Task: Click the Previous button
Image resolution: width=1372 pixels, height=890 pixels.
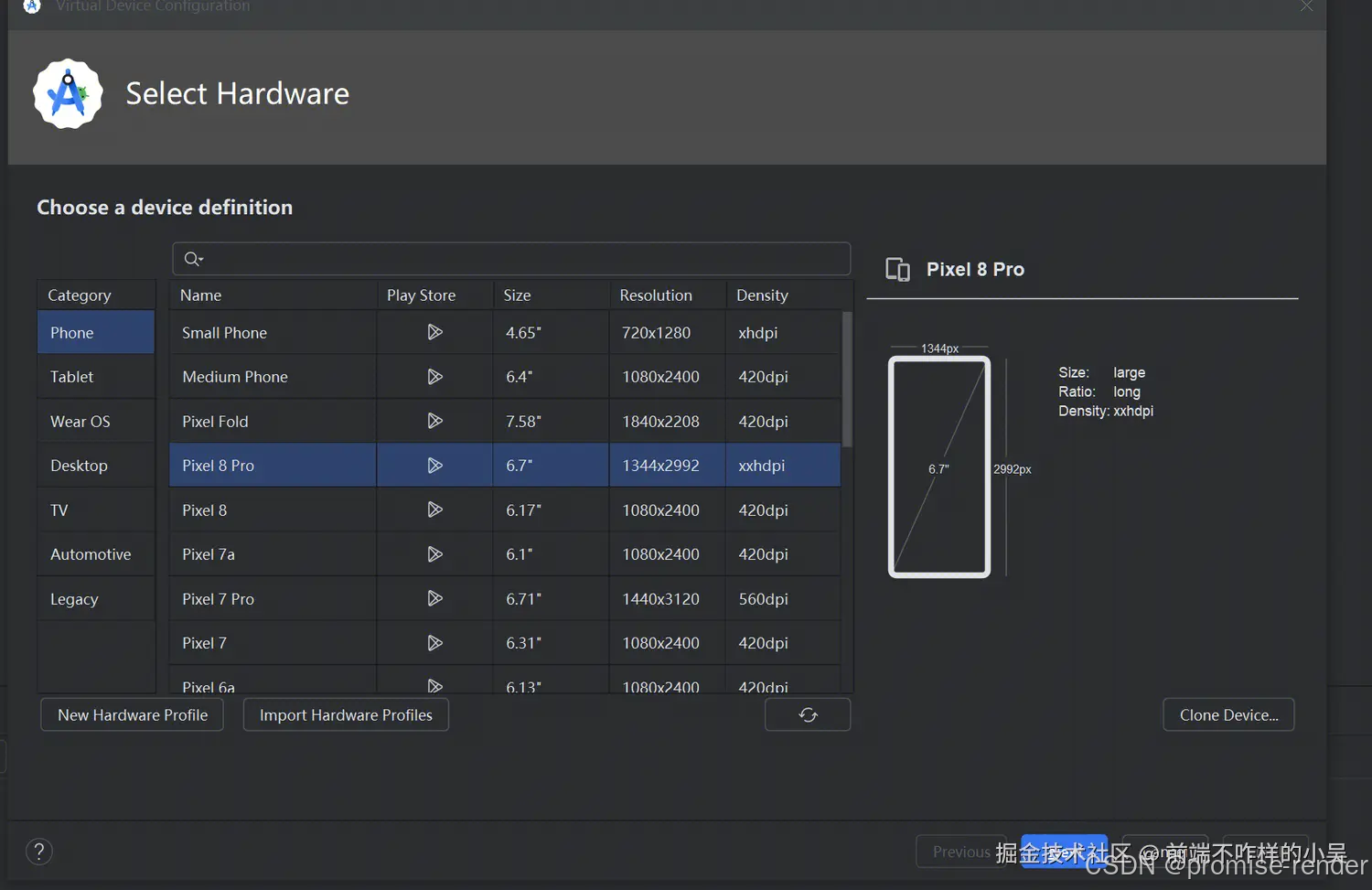Action: 961,852
